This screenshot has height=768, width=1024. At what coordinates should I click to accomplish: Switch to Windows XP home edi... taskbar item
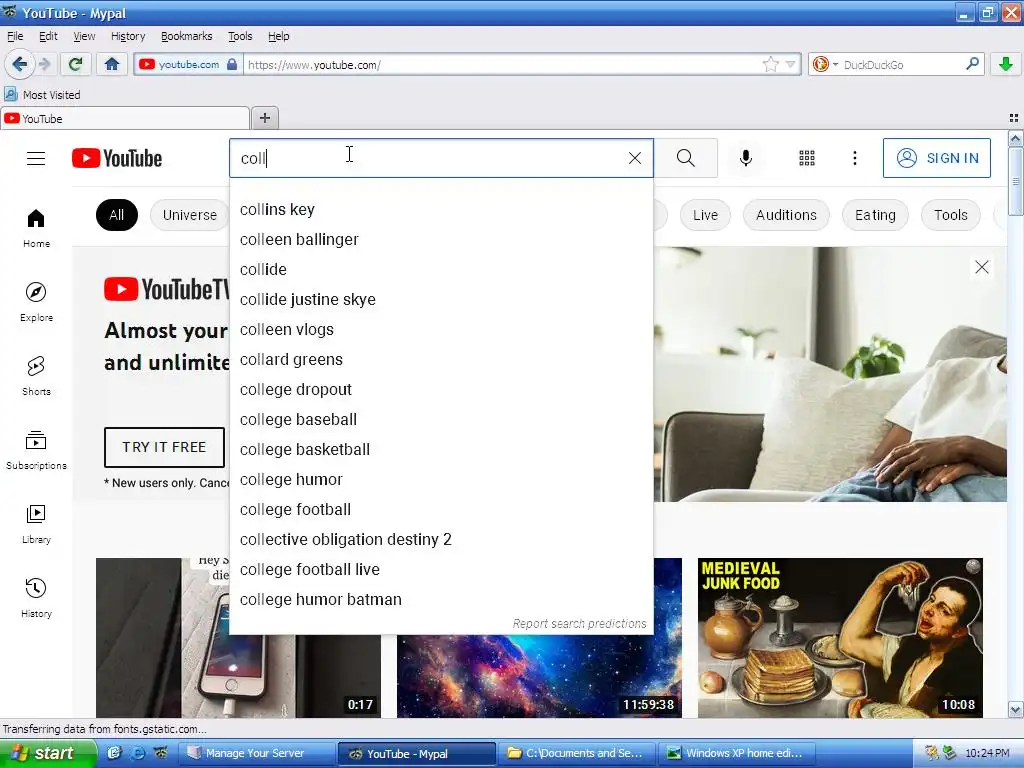(735, 753)
